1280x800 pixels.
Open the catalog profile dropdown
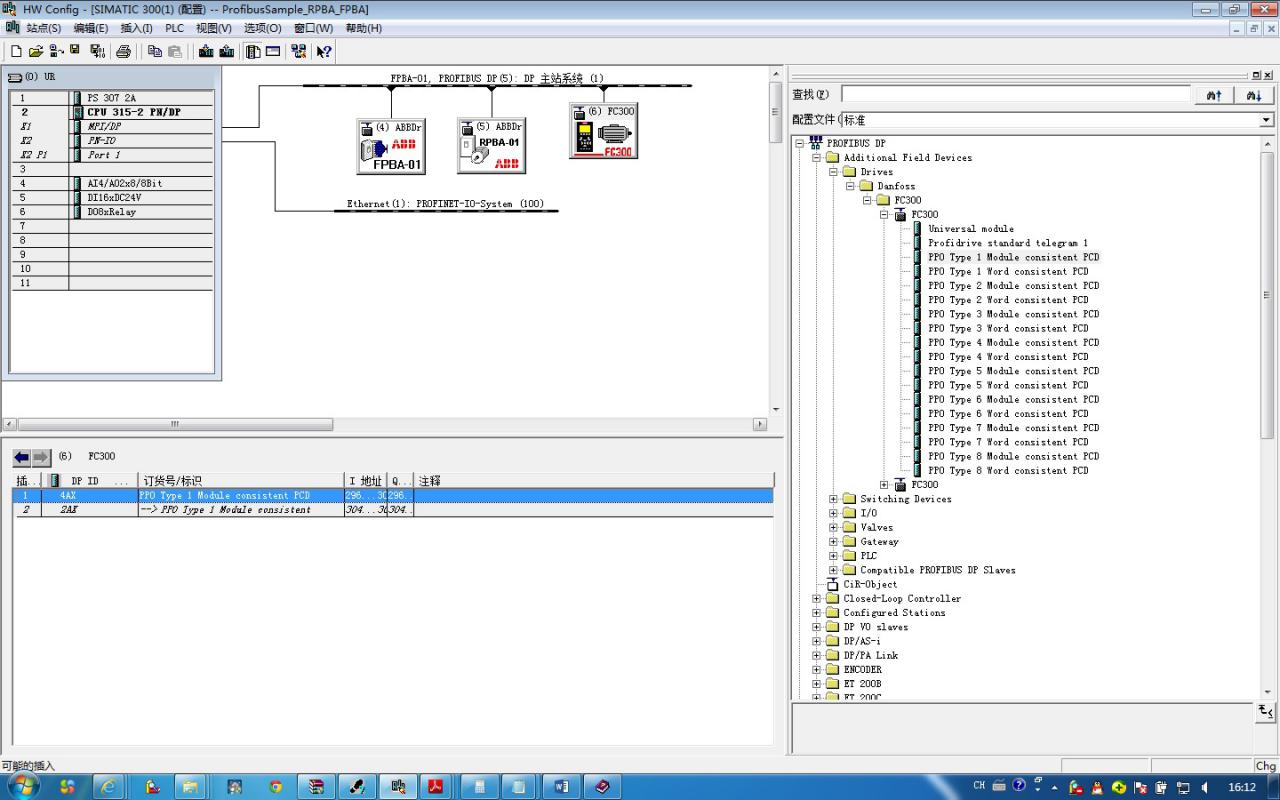(x=1266, y=120)
